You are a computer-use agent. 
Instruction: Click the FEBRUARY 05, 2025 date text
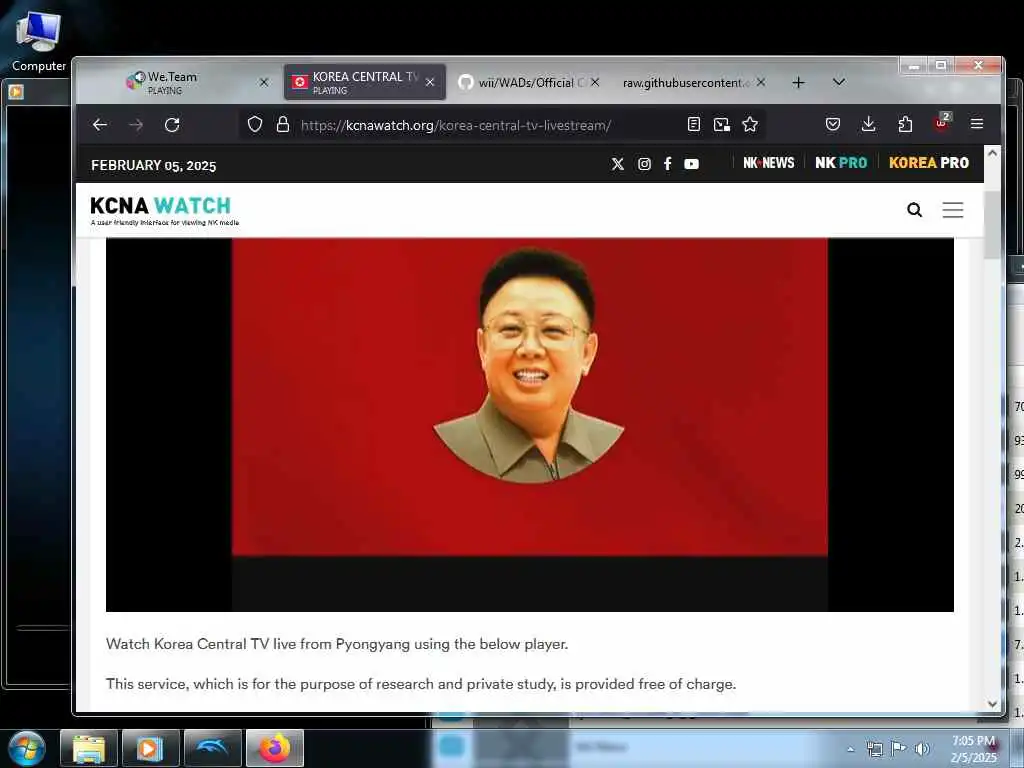click(153, 165)
